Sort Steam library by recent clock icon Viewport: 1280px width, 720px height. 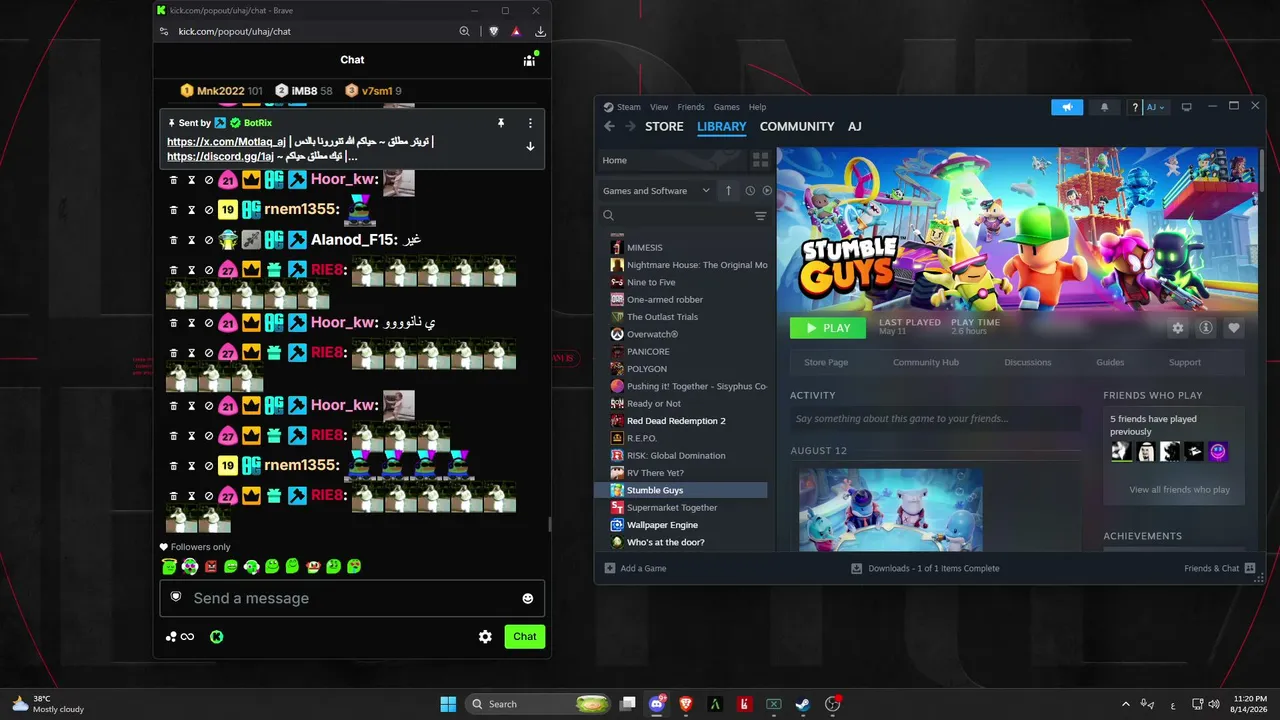click(750, 190)
